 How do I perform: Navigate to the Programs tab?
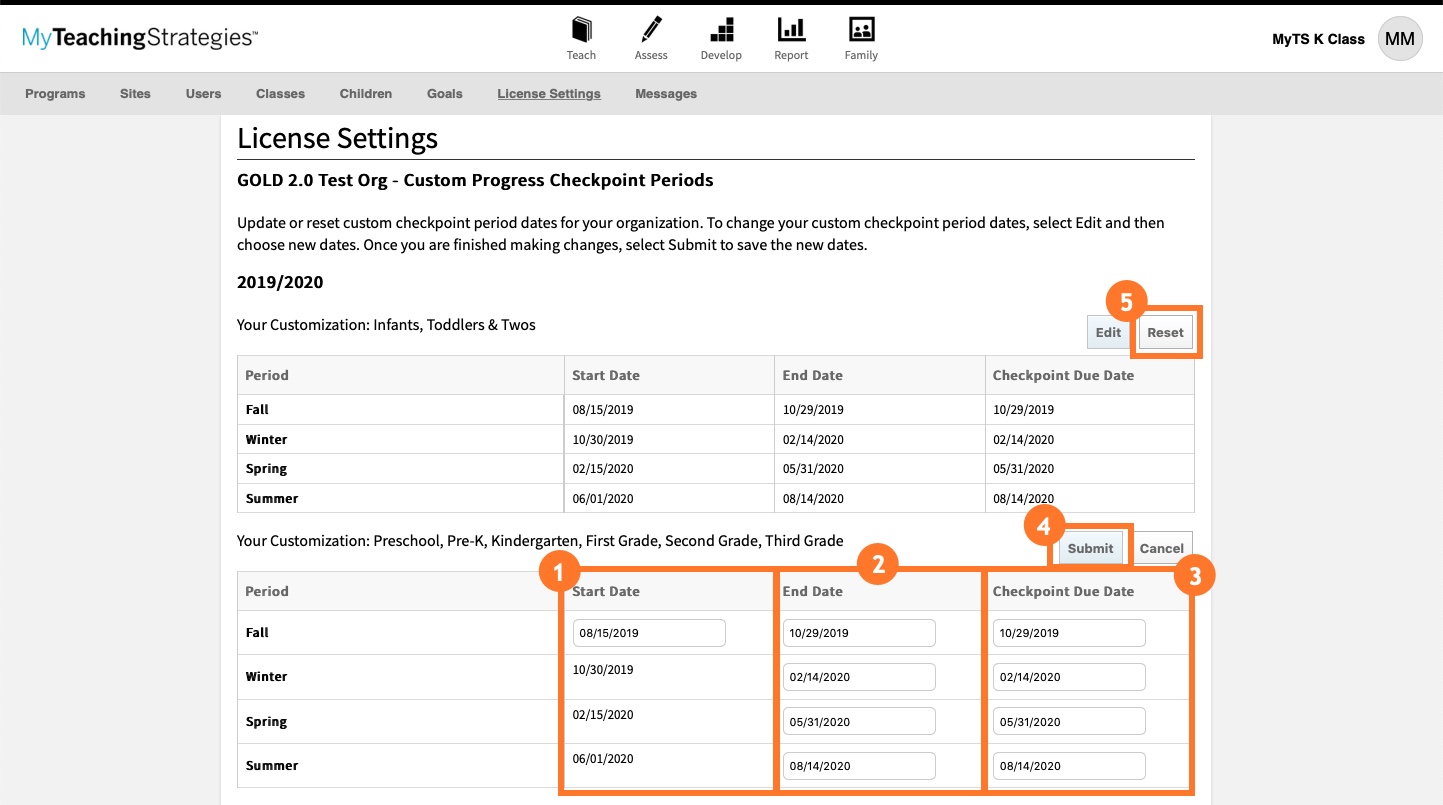tap(55, 93)
